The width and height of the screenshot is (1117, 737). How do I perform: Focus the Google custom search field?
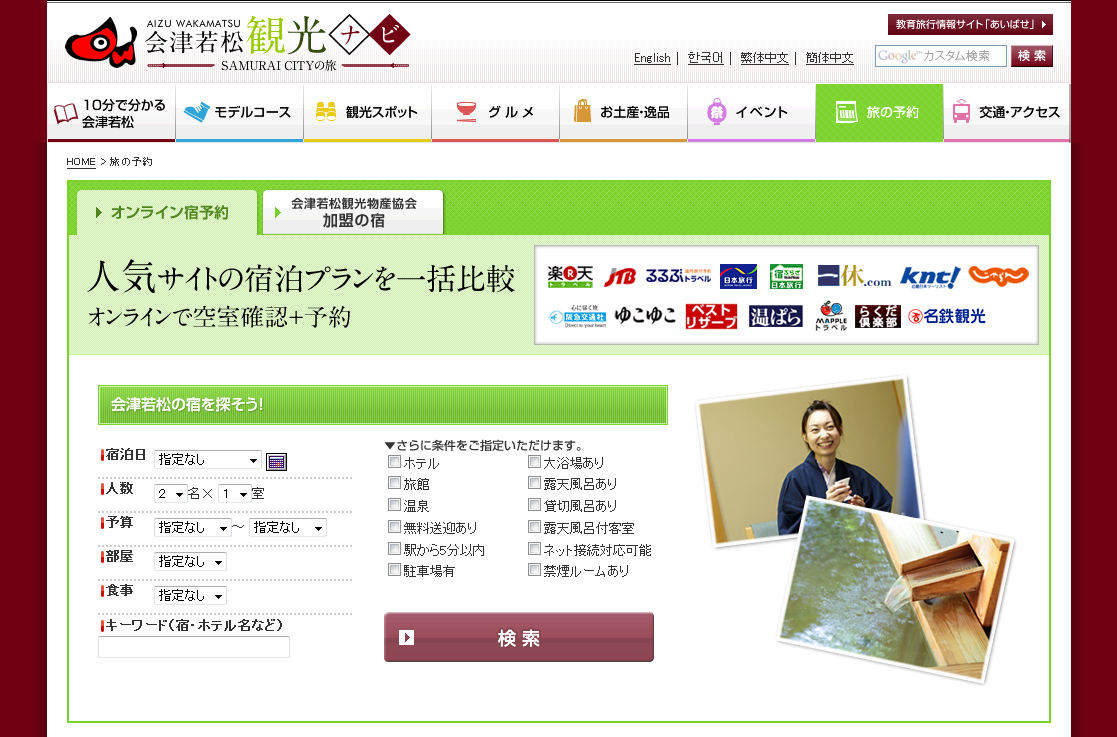[940, 56]
